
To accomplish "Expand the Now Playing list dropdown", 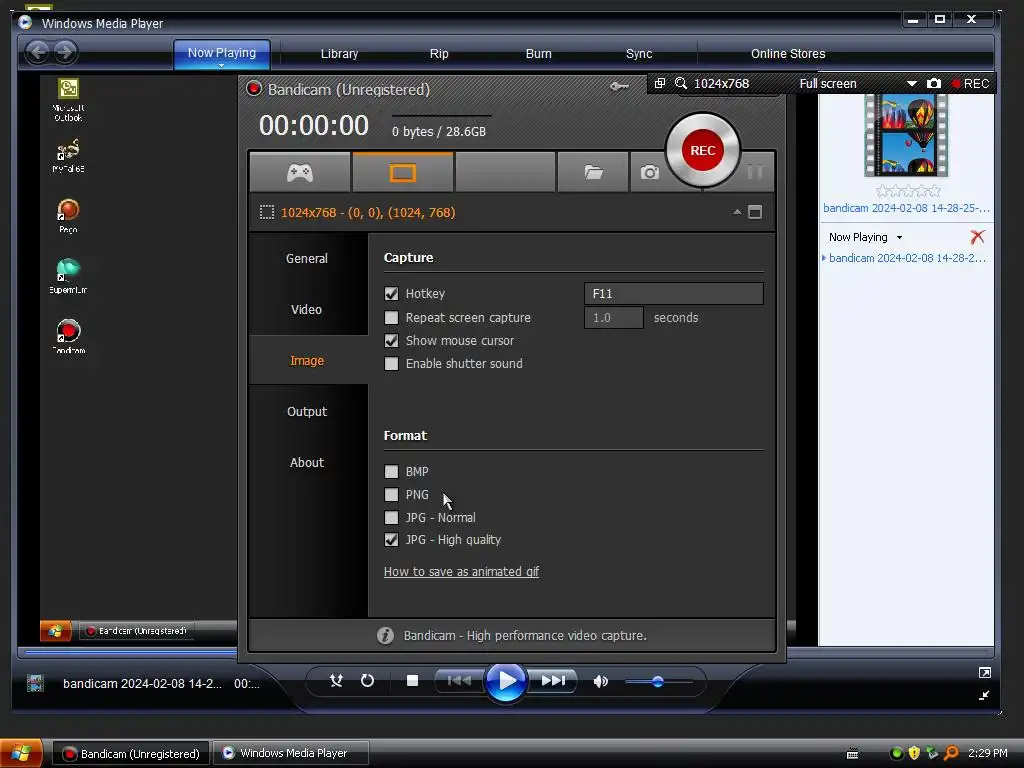I will 899,237.
